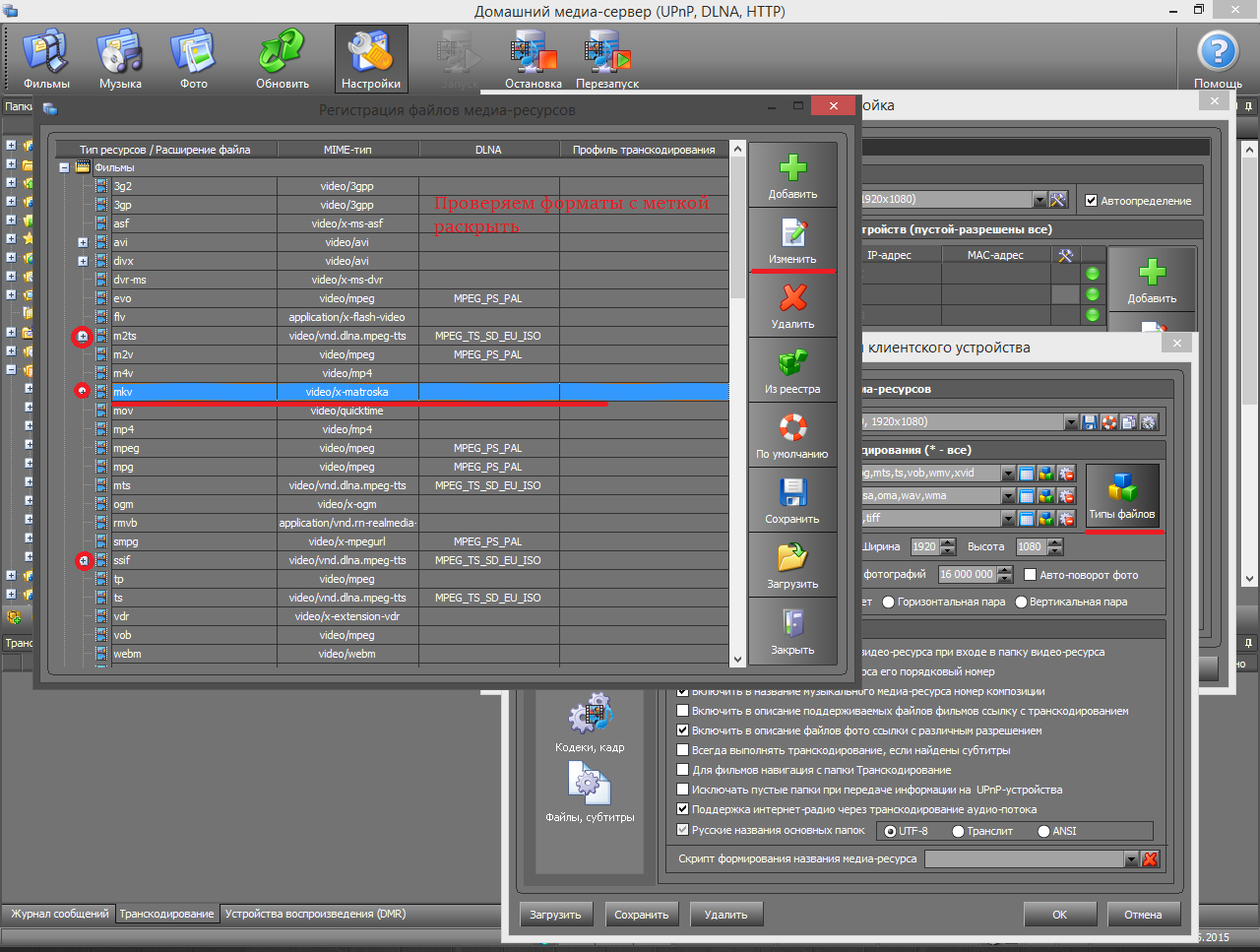Open the Фильмы toolbar icon
The width and height of the screenshot is (1260, 952).
click(x=46, y=57)
